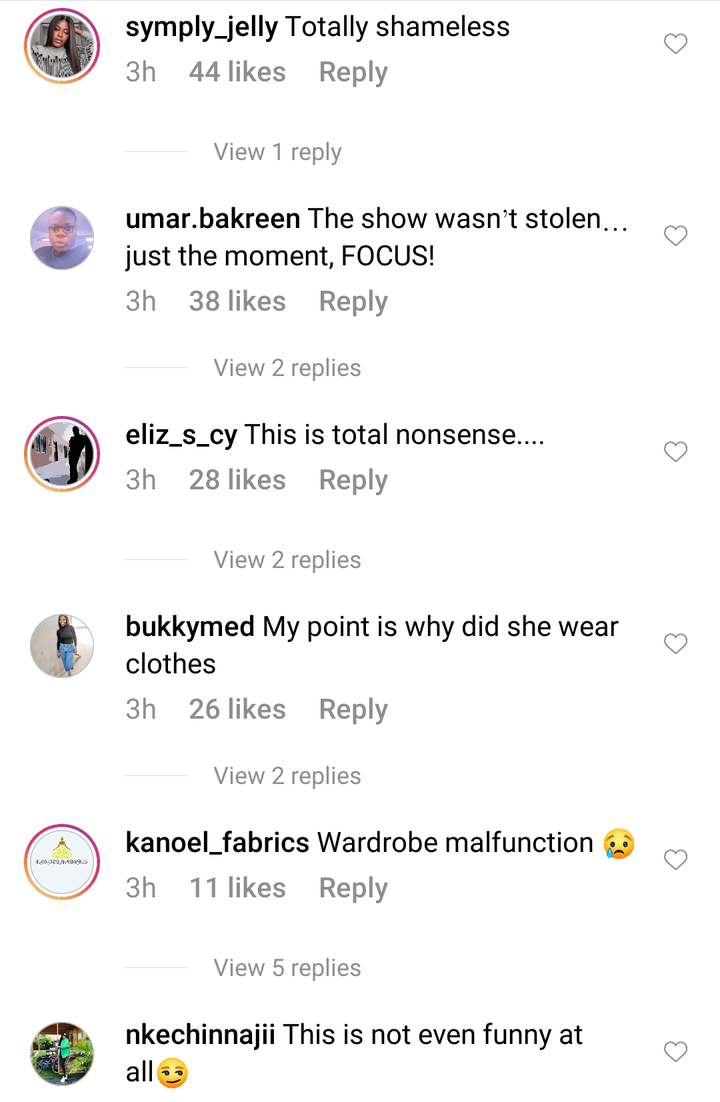Open bukkymed's profile picture
720x1102 pixels.
click(x=62, y=646)
